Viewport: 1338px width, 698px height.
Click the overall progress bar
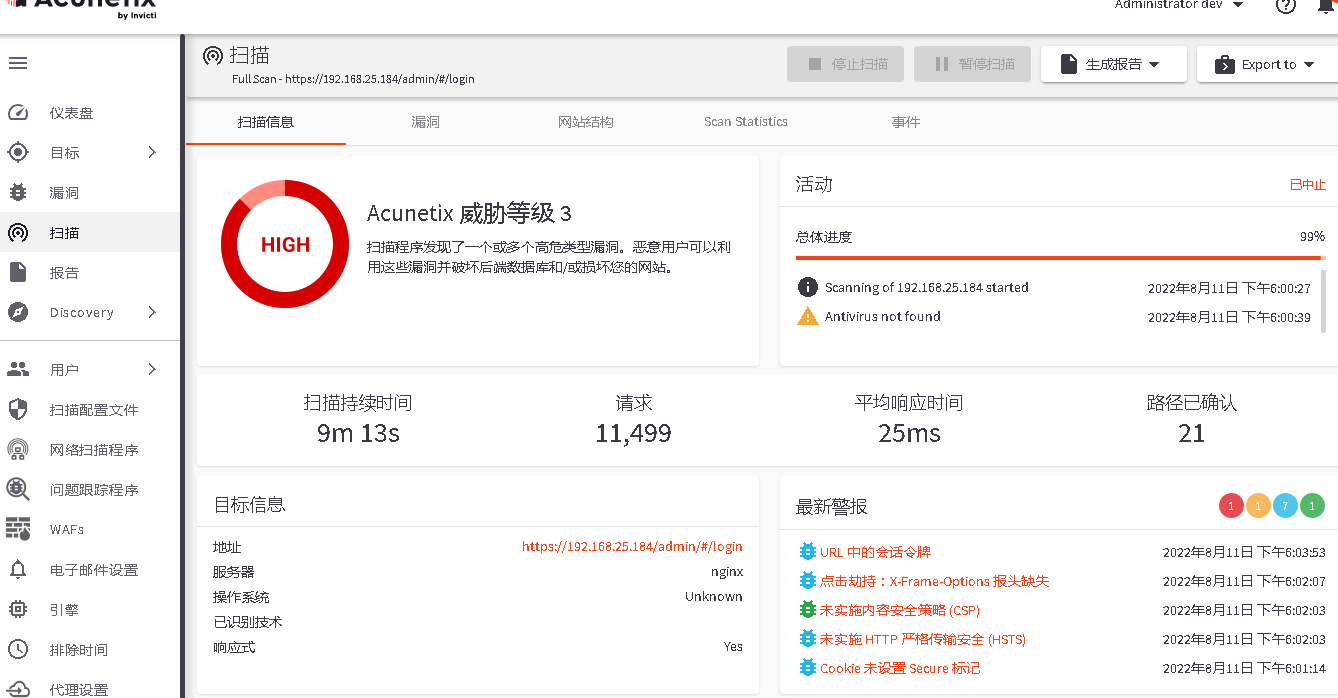point(1060,258)
